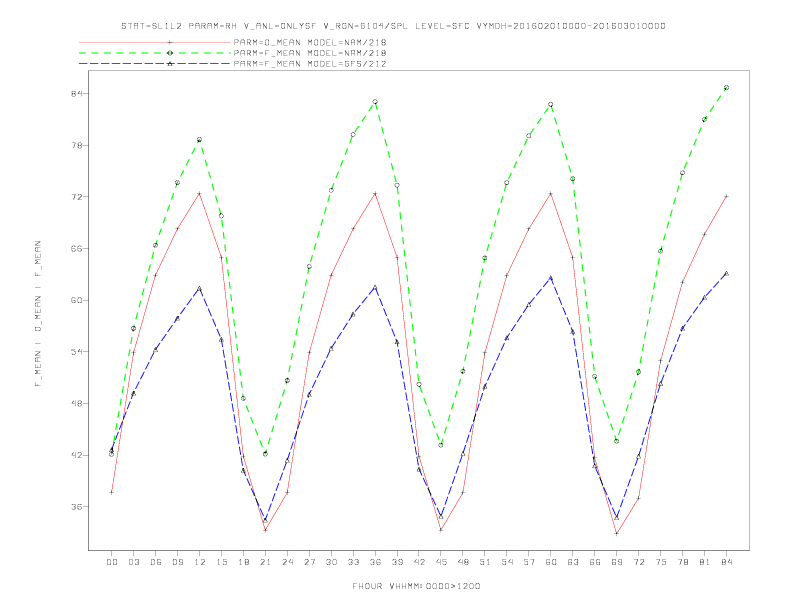Select legend entry PARM=F_MEAN MODEL=NAM/218
Screen dimensions: 792x612
click(x=310, y=53)
